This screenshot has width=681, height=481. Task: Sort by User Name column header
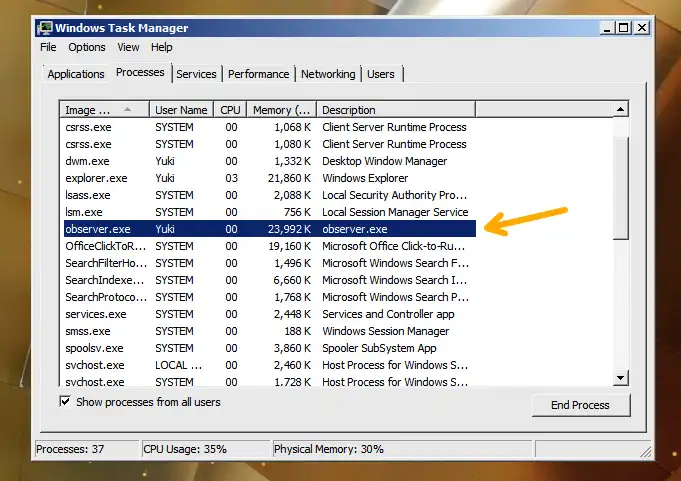(181, 110)
